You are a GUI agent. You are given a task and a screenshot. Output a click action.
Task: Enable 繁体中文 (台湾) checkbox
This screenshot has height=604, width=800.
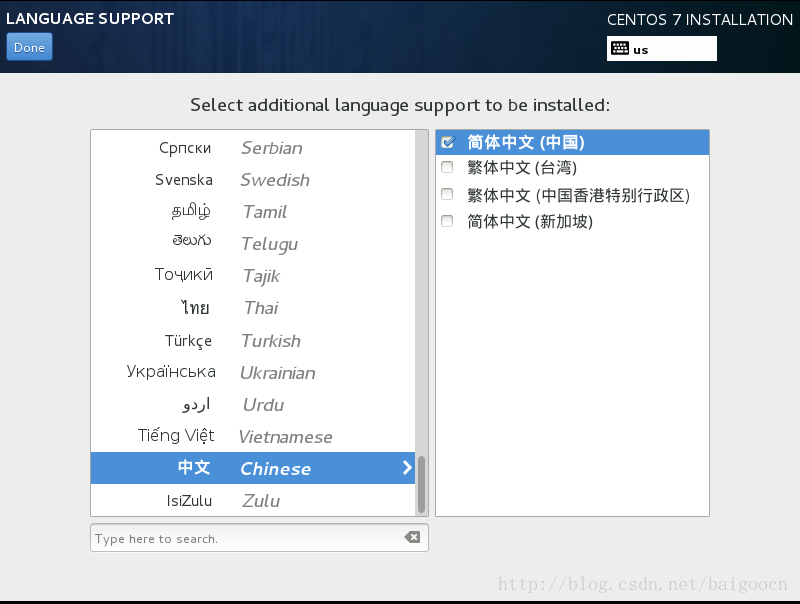pos(447,168)
